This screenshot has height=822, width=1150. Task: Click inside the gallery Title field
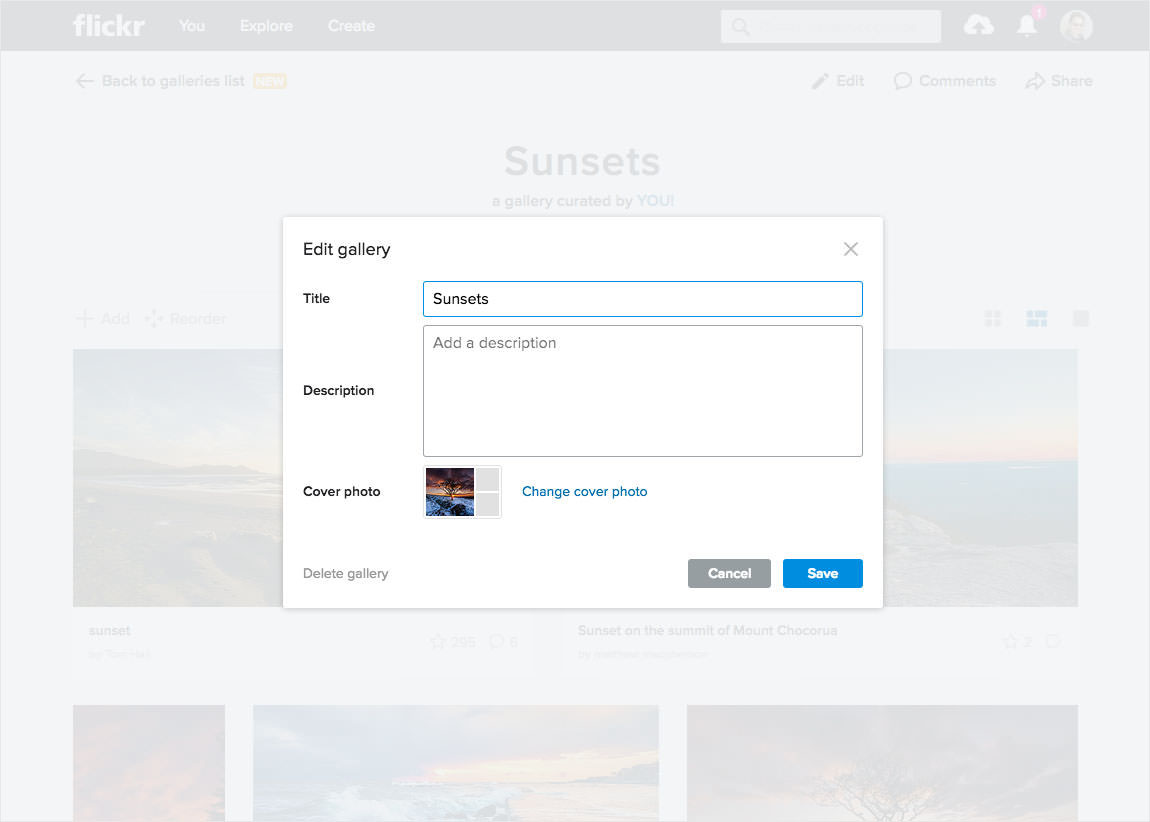pos(643,298)
